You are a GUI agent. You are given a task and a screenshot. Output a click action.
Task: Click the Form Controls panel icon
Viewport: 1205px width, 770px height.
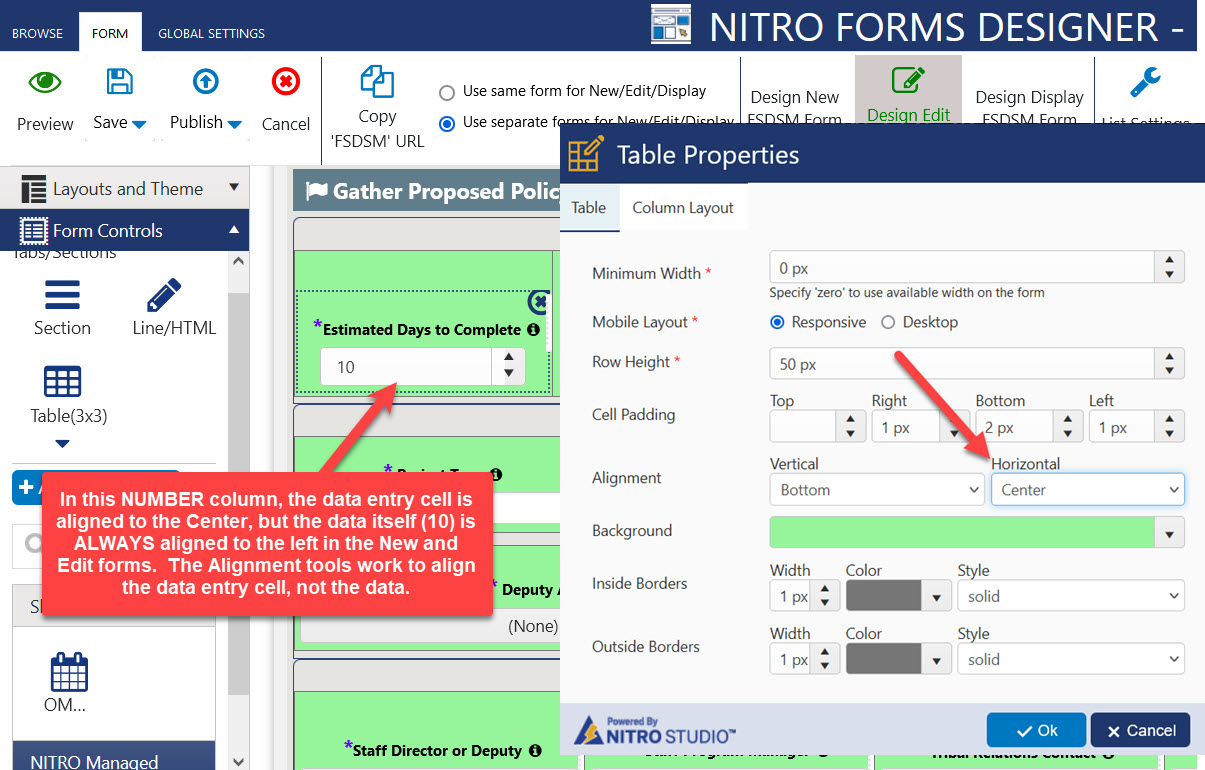click(34, 231)
